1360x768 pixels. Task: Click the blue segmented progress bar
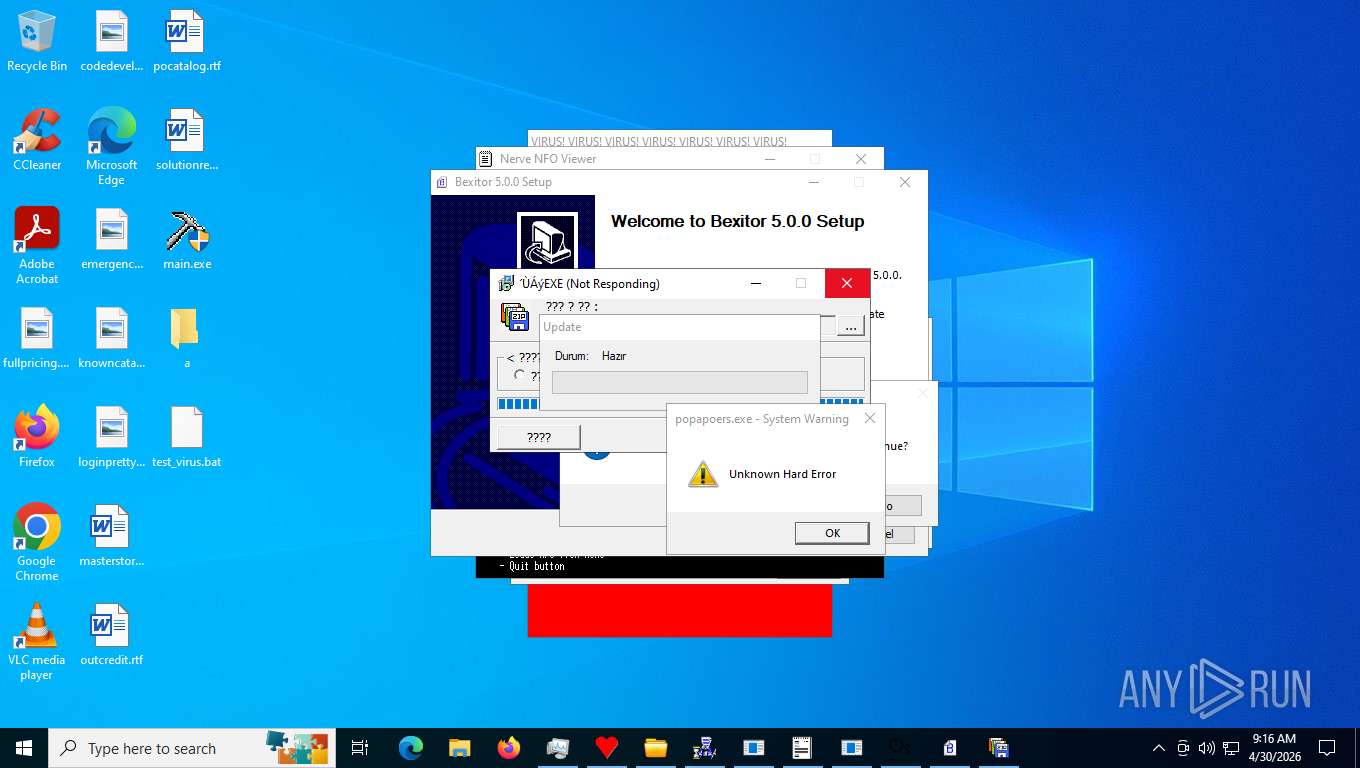coord(518,404)
